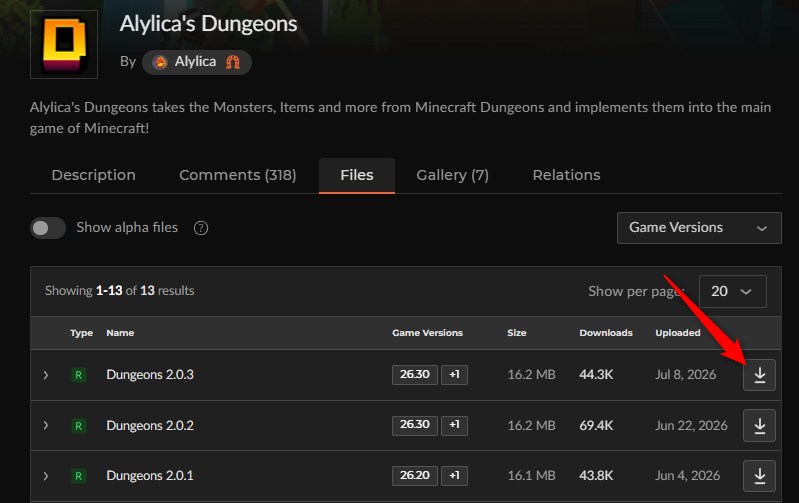Image resolution: width=799 pixels, height=503 pixels.
Task: Open the Show alpha files help icon
Action: click(201, 228)
